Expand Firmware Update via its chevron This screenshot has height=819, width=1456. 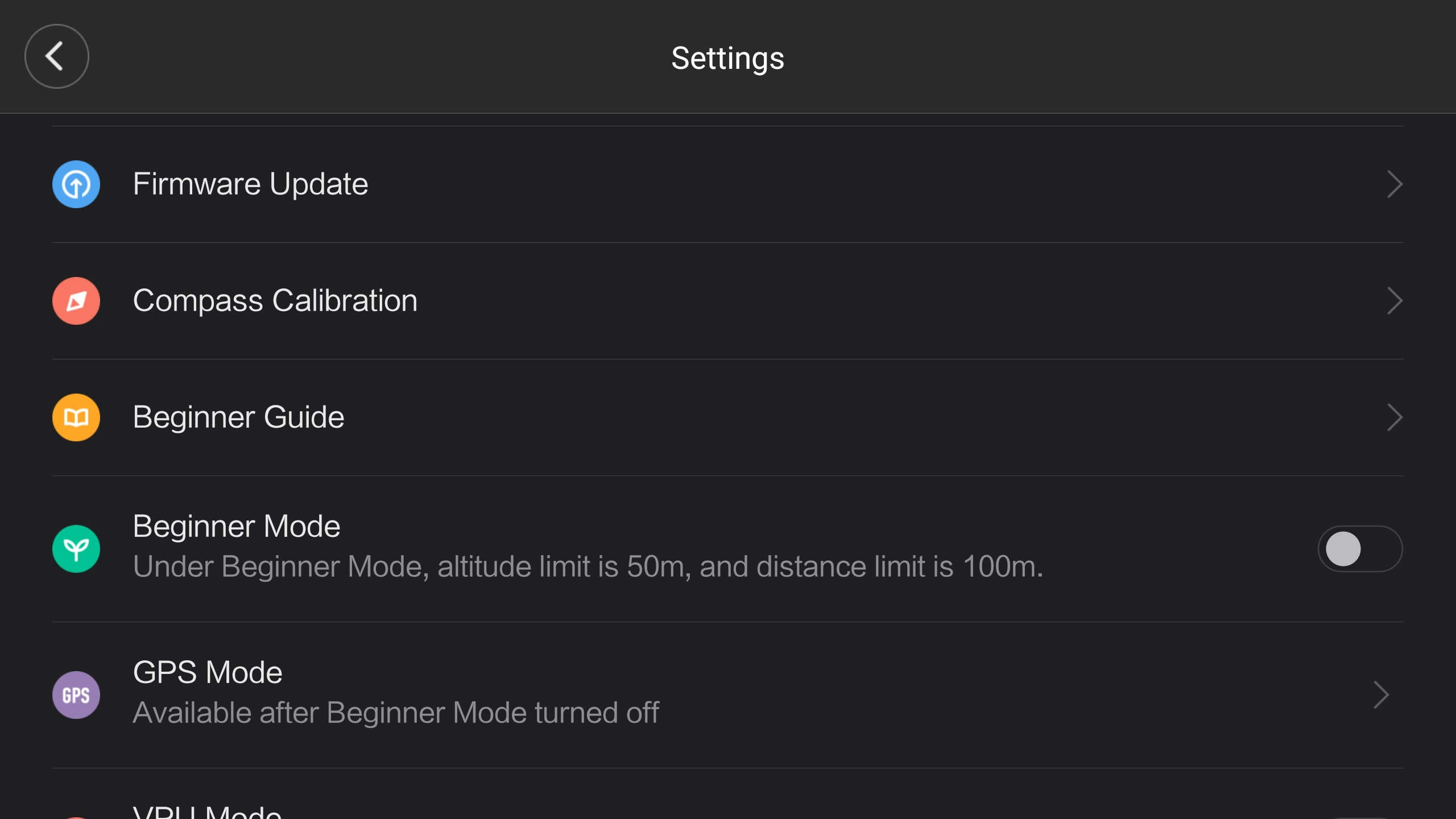pyautogui.click(x=1395, y=184)
